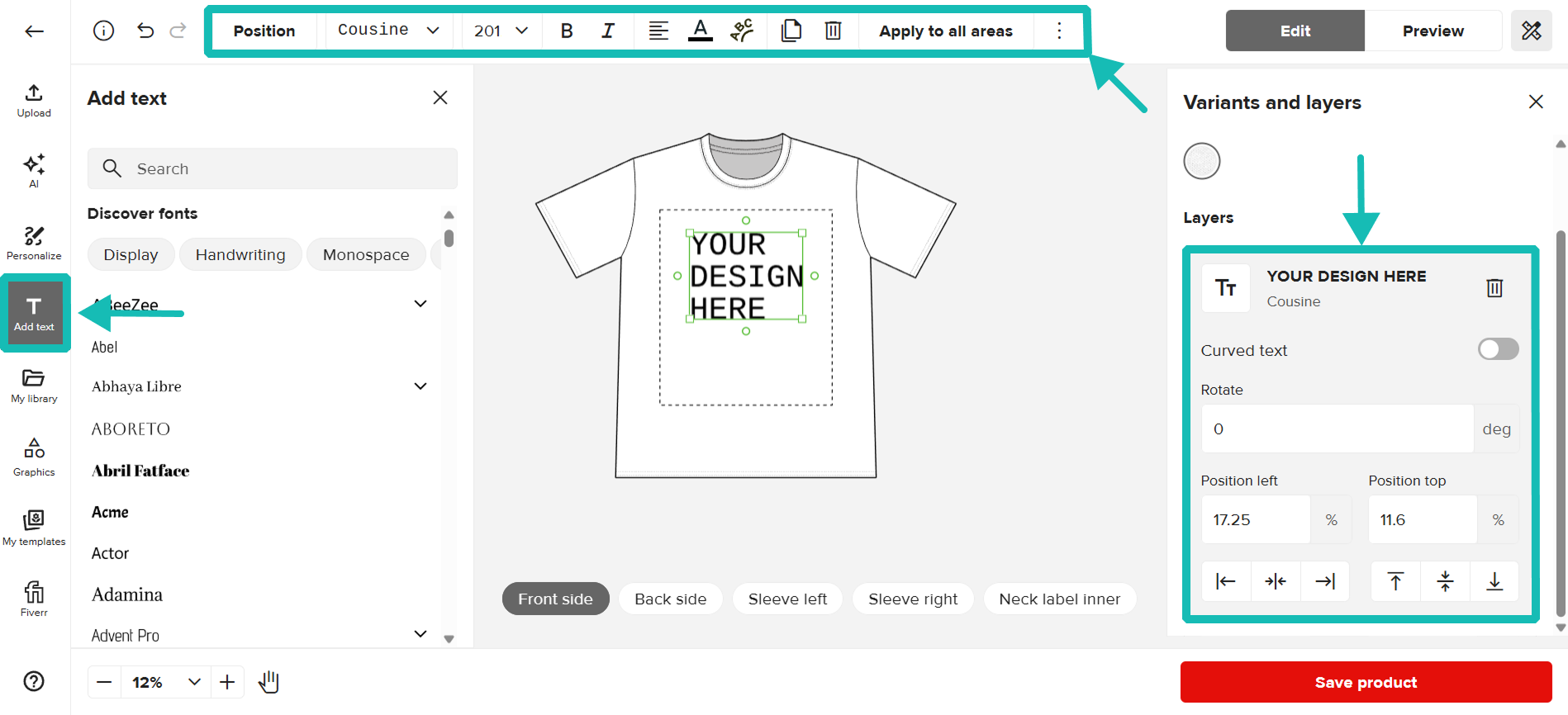1568x715 pixels.
Task: Select the Add text tool
Action: [x=35, y=314]
